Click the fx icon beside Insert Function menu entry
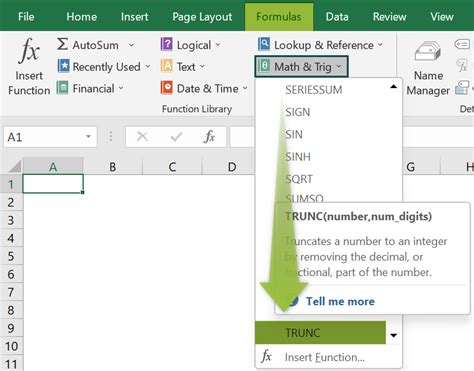 (266, 357)
